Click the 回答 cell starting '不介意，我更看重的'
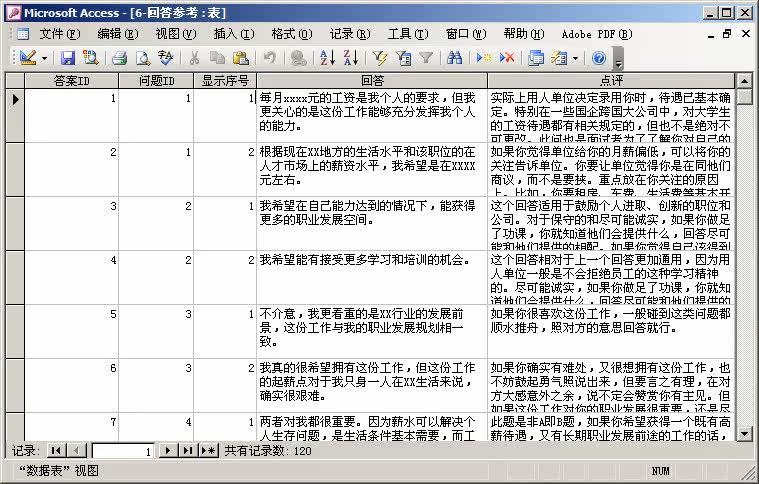759x484 pixels. point(372,332)
